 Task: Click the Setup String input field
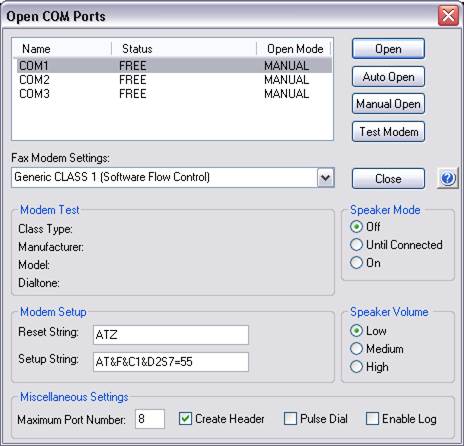pyautogui.click(x=171, y=362)
